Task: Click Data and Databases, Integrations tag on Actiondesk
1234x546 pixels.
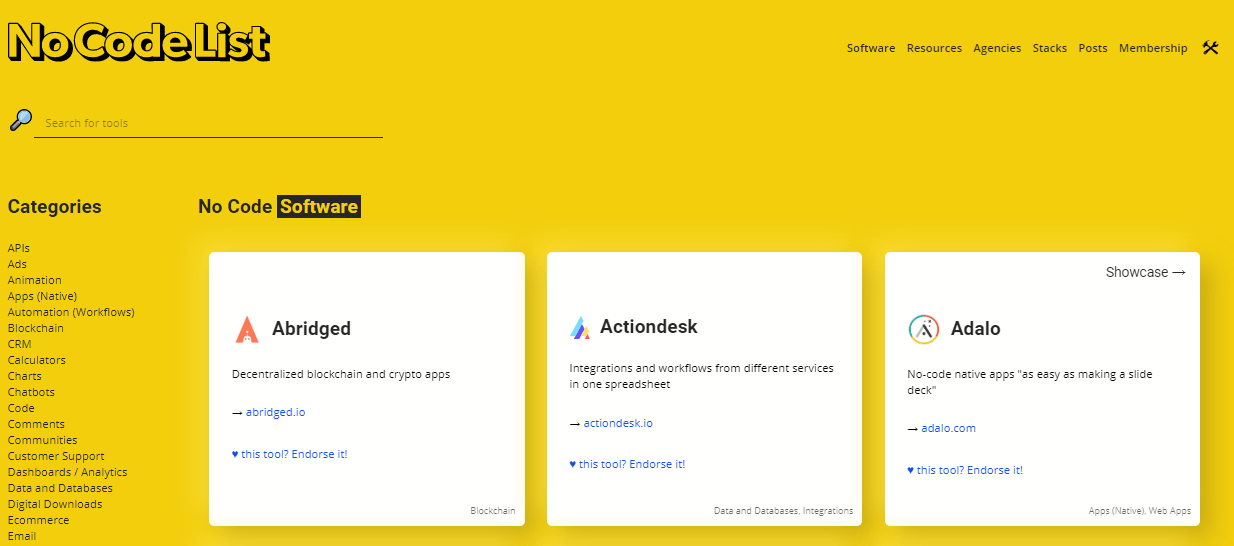Action: (784, 511)
